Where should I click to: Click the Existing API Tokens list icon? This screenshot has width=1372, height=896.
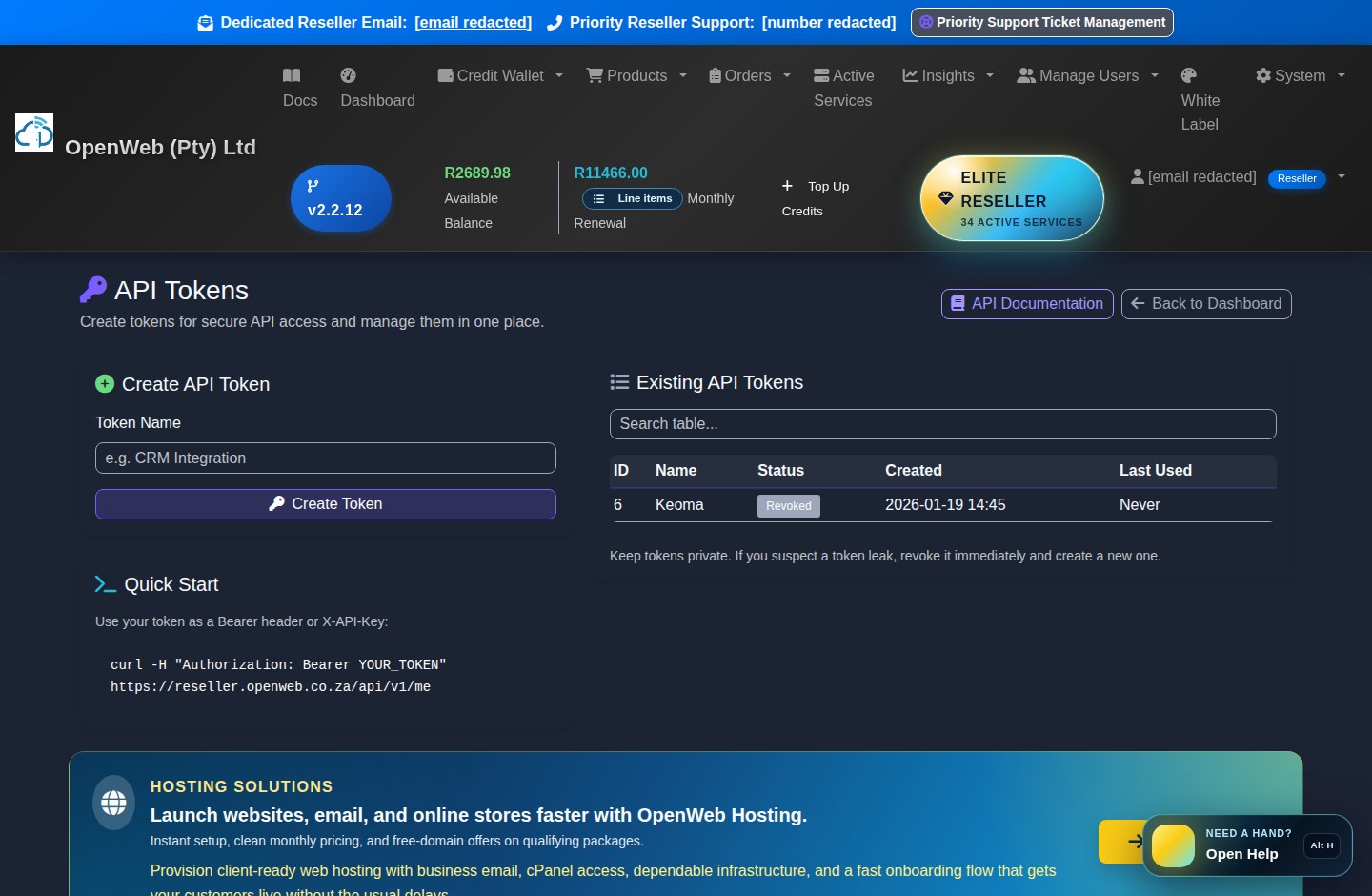[x=619, y=382]
